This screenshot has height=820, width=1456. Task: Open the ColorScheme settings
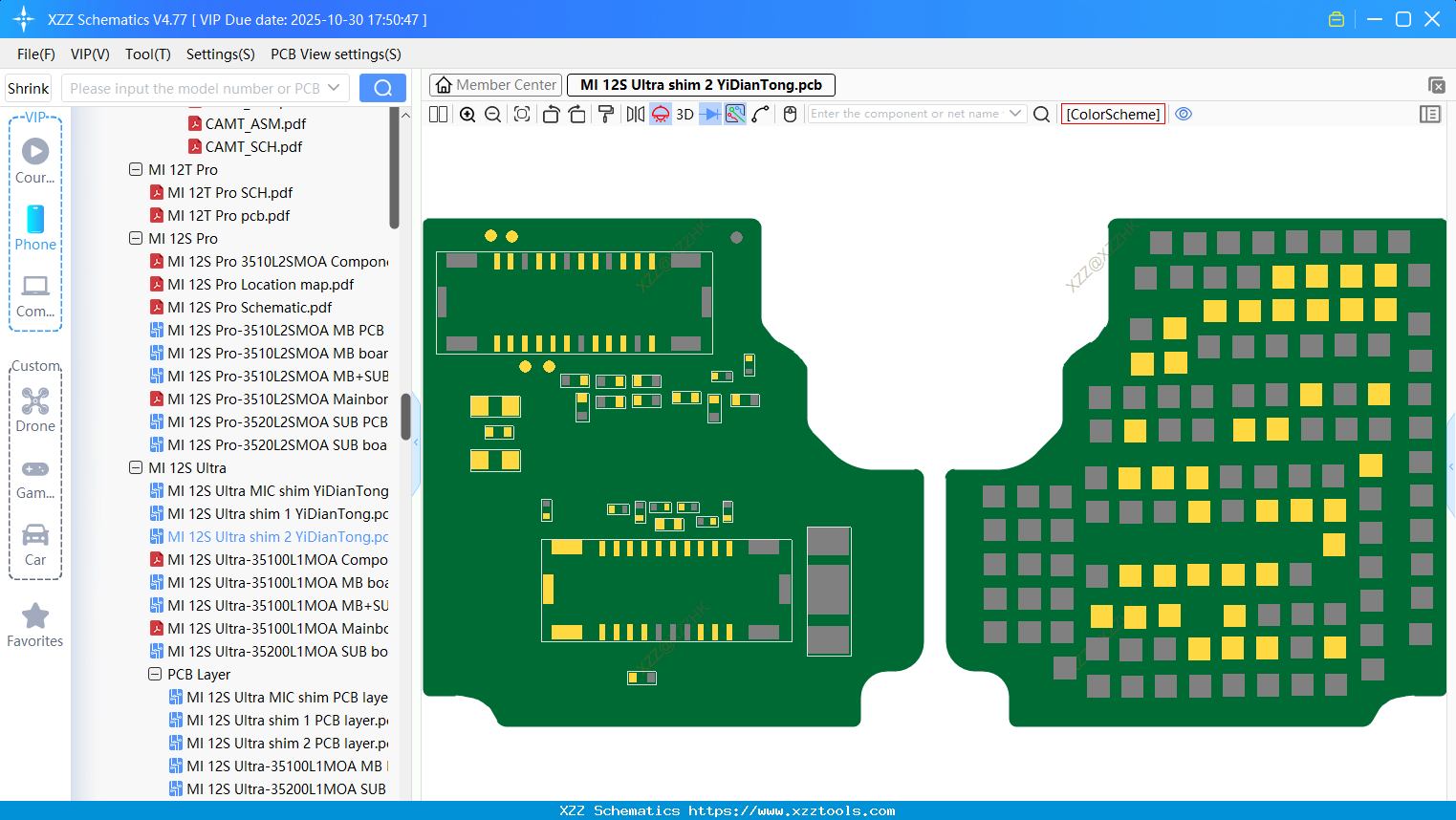[1113, 114]
